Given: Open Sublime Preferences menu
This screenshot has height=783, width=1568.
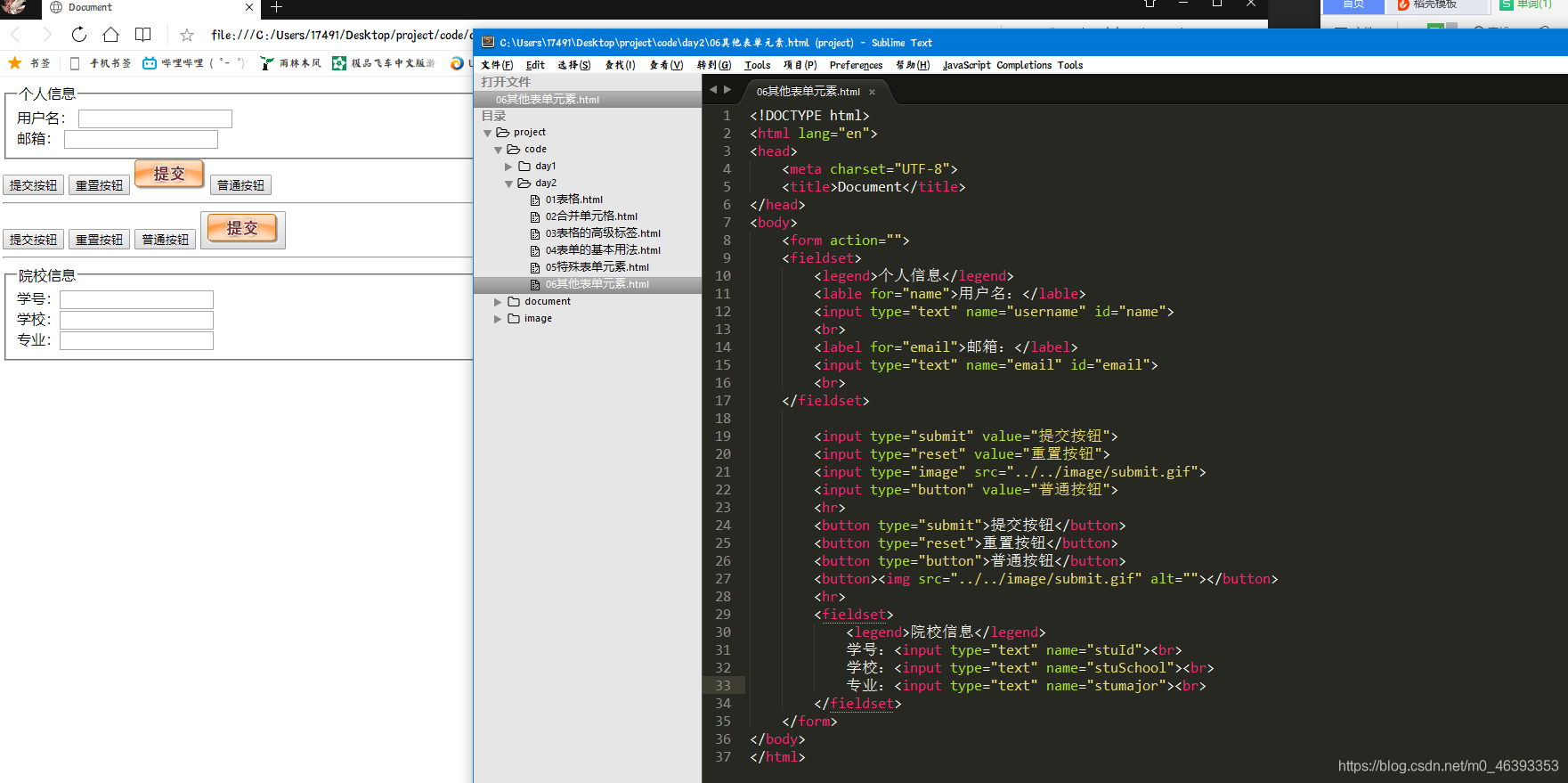Looking at the screenshot, I should coord(856,65).
